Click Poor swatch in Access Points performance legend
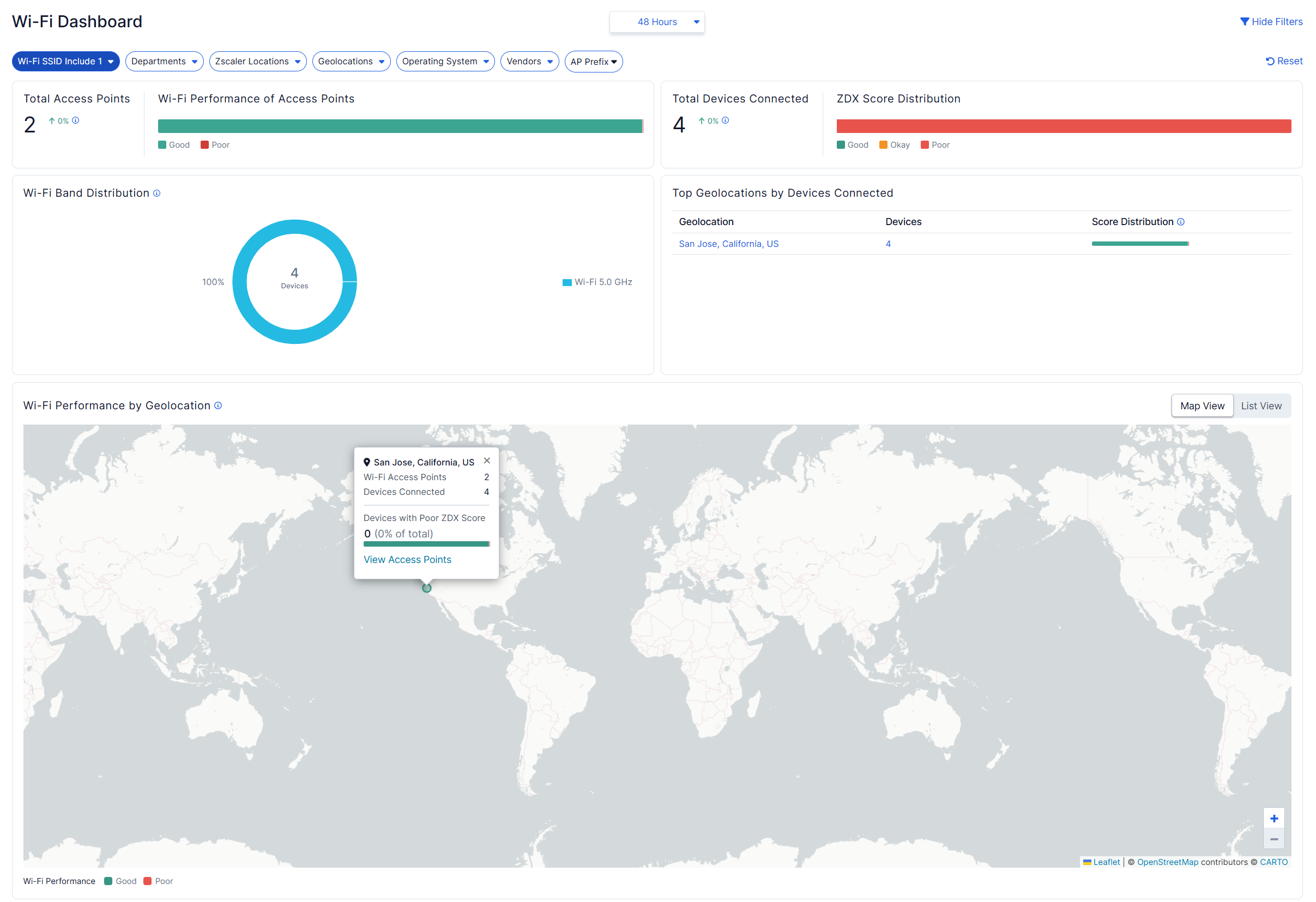 click(x=204, y=145)
